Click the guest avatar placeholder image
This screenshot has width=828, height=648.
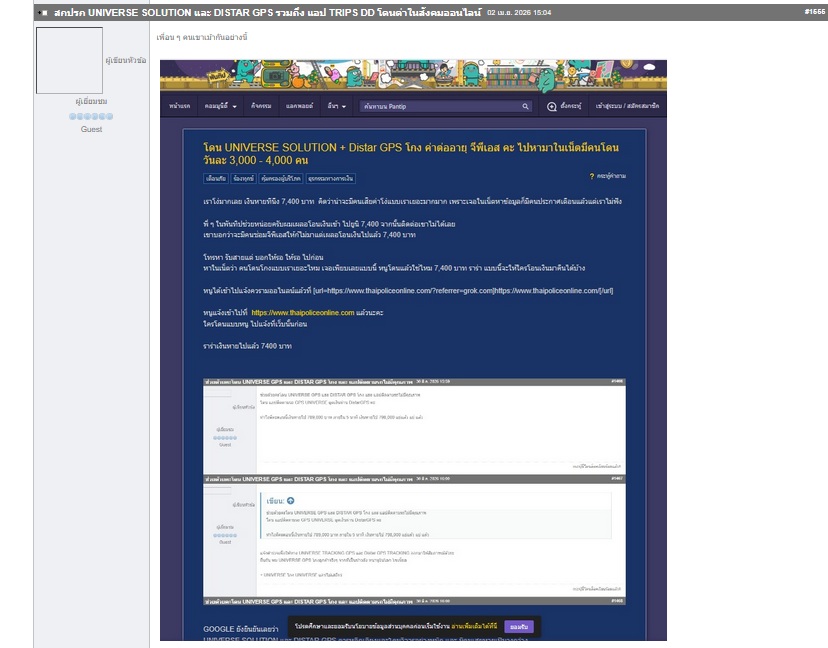tap(69, 61)
